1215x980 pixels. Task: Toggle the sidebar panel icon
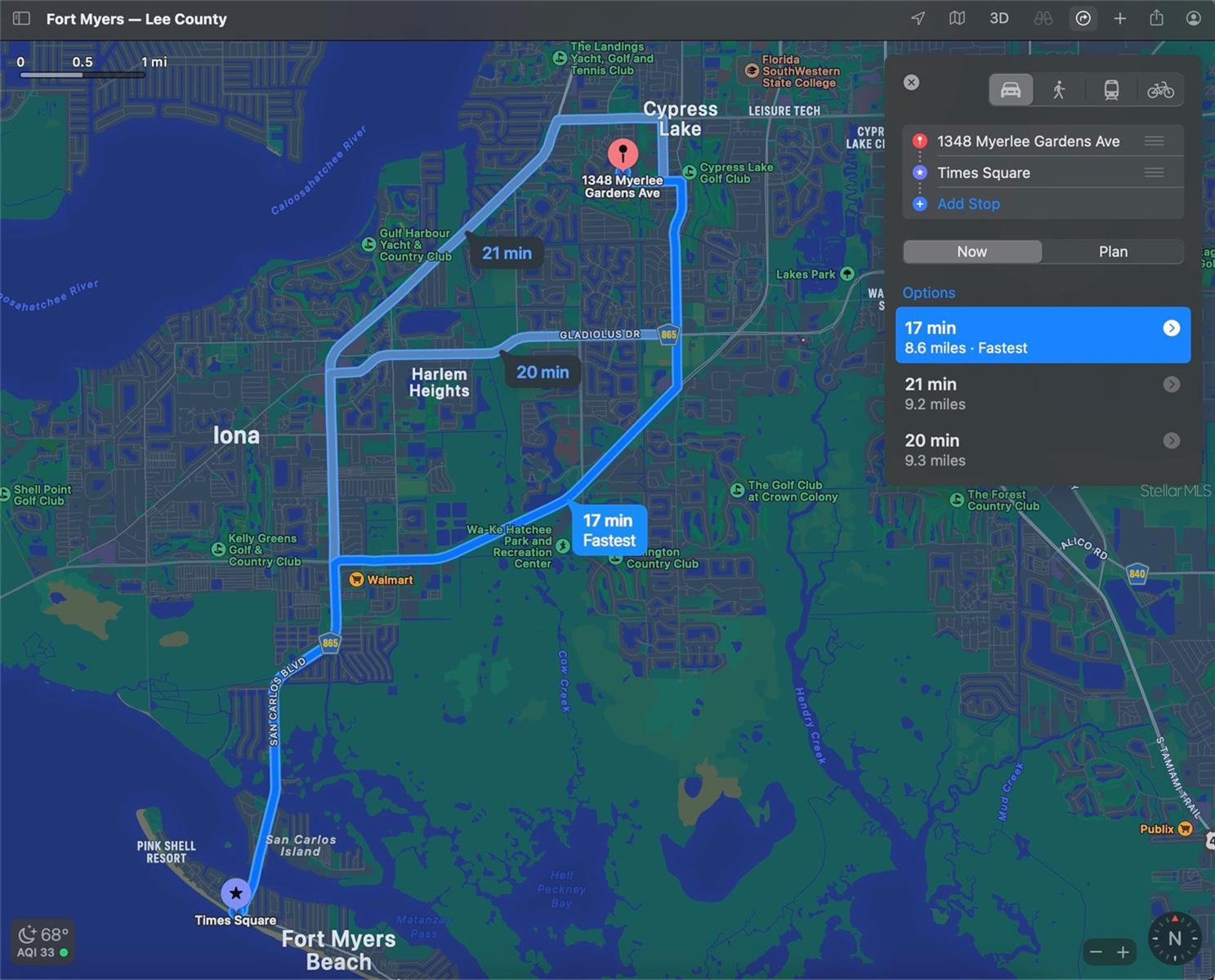coord(22,18)
